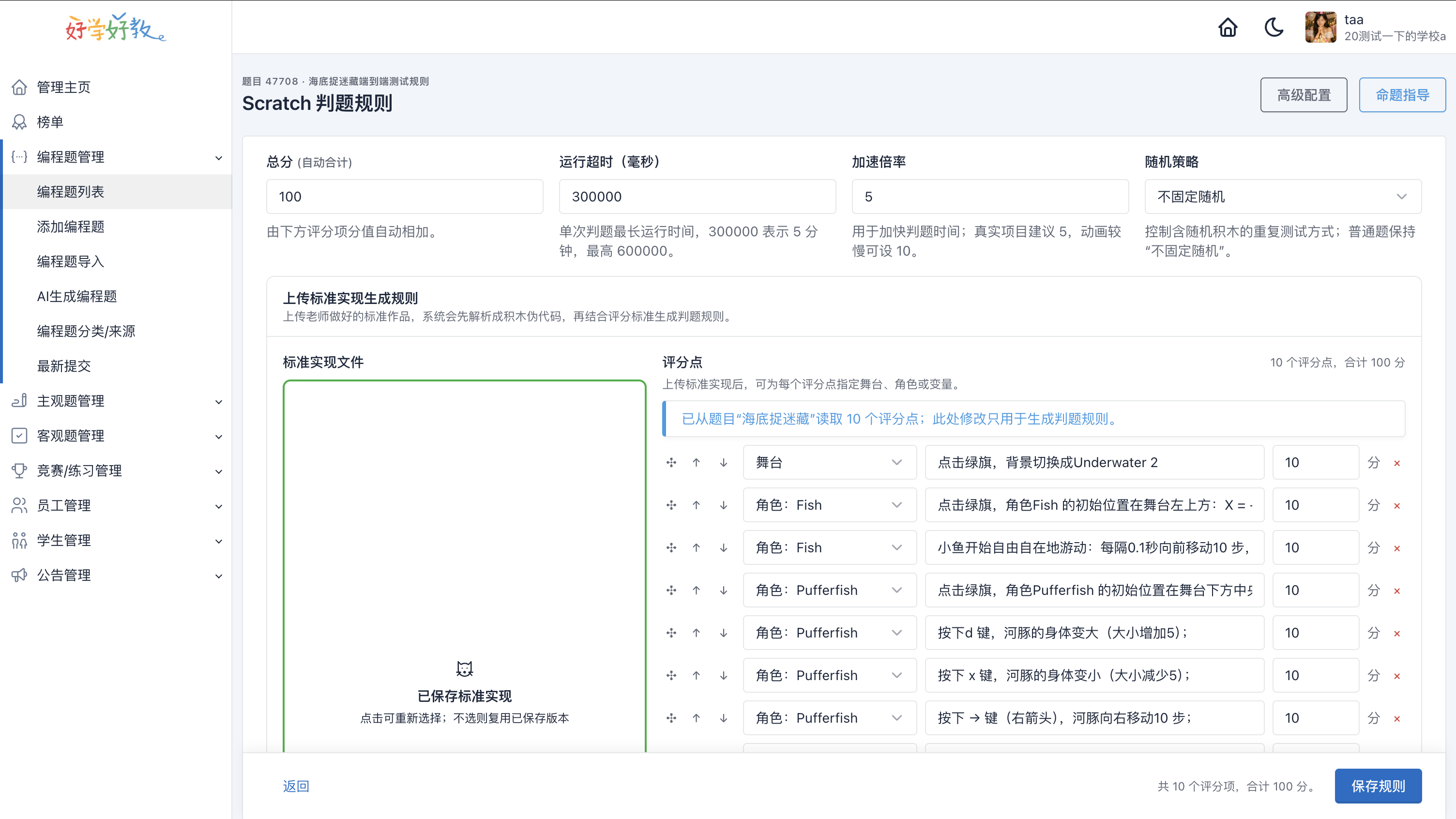Edit the Underwater 2 scoring description field

pos(1094,462)
